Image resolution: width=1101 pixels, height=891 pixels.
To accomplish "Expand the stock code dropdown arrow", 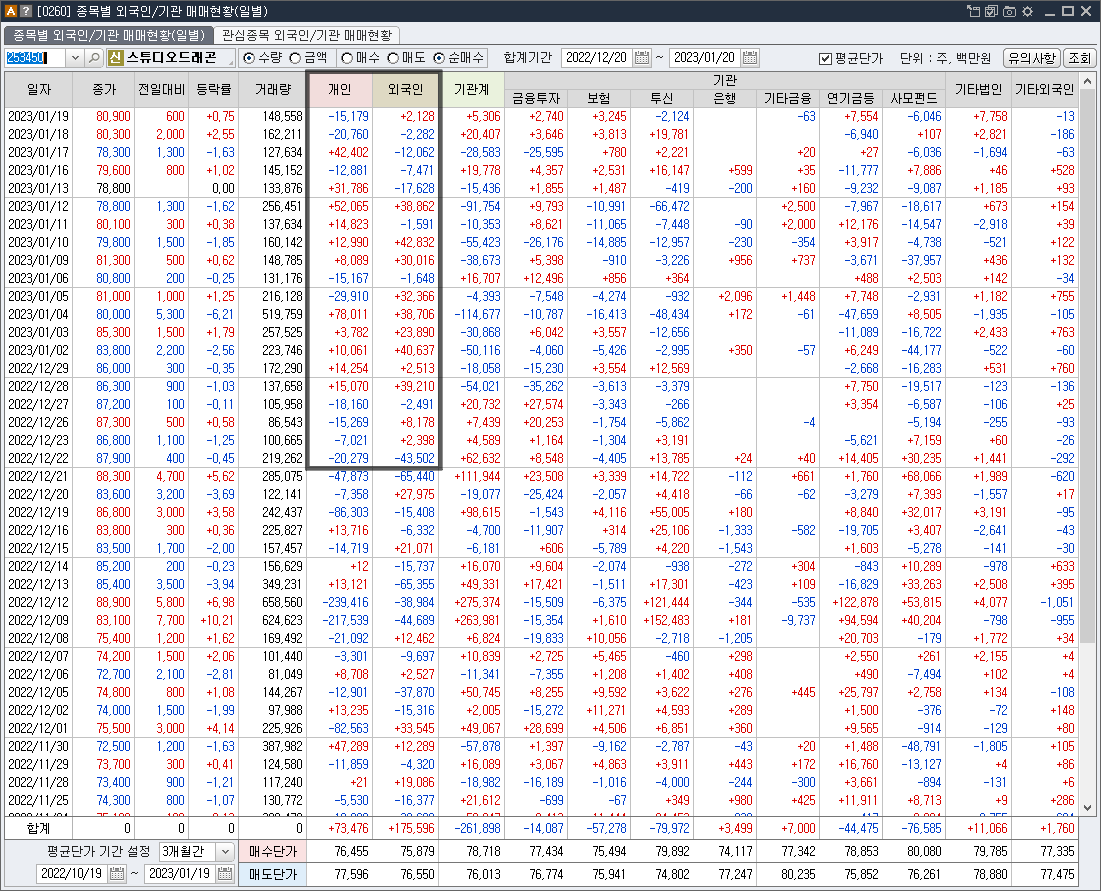I will click(75, 58).
